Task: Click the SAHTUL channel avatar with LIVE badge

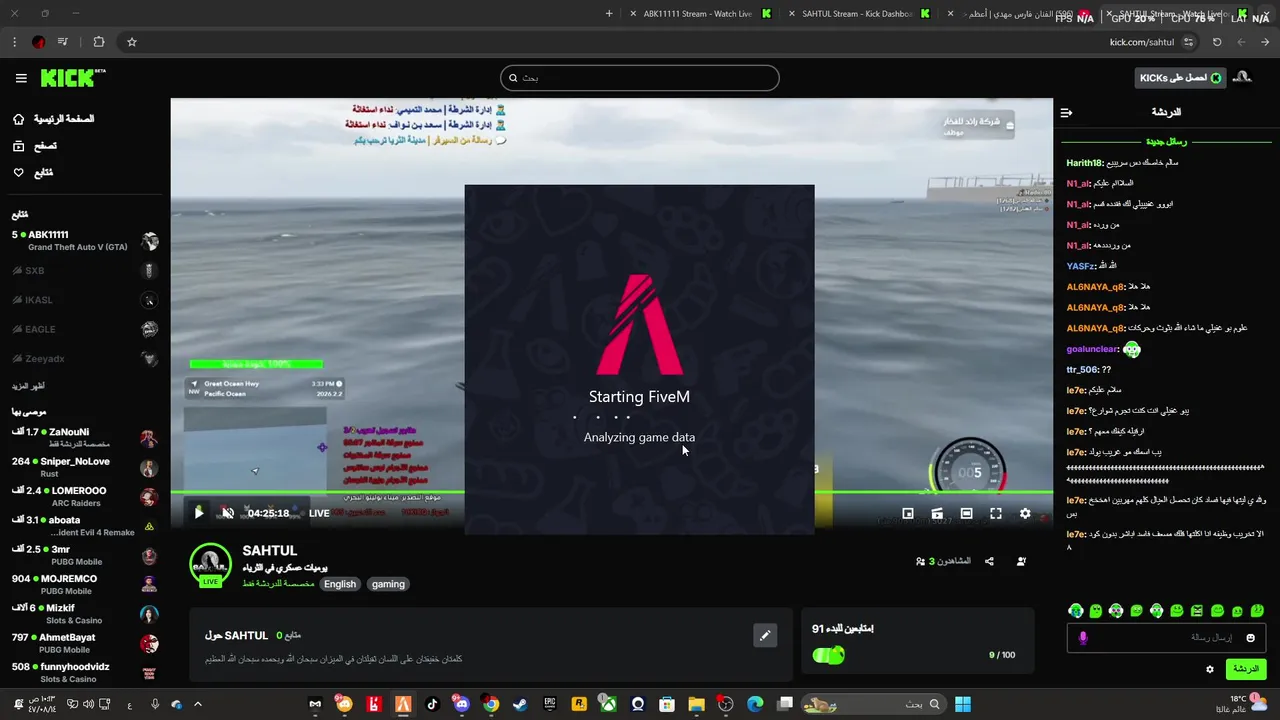Action: click(210, 565)
